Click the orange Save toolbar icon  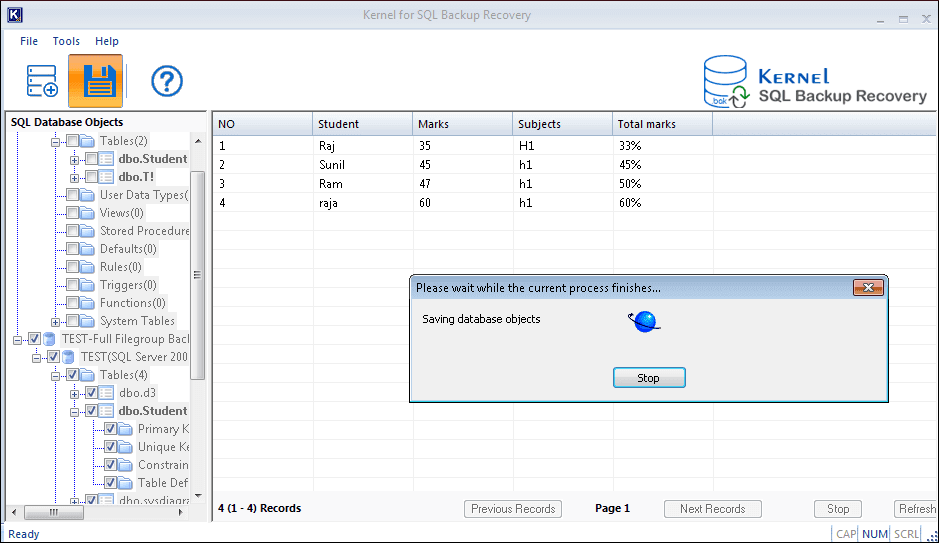[x=96, y=81]
